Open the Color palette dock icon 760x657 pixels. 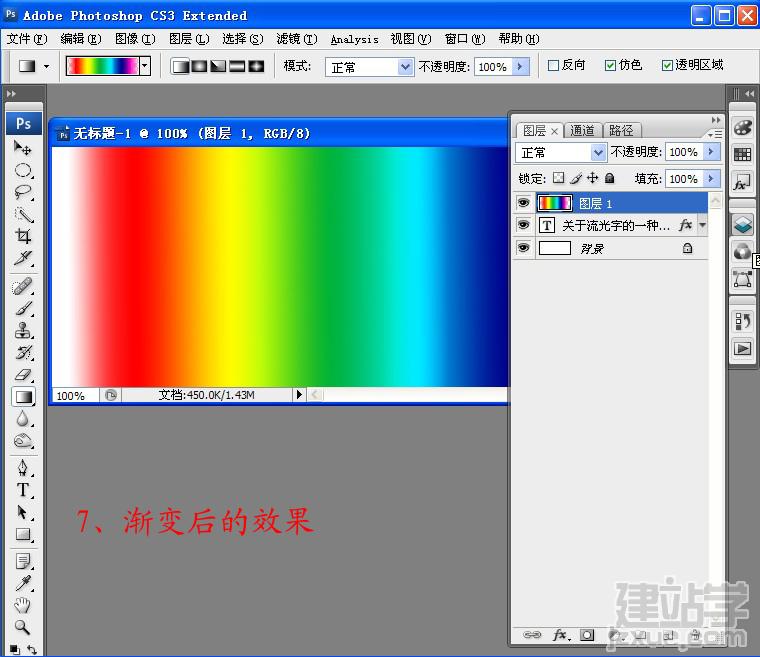point(743,128)
